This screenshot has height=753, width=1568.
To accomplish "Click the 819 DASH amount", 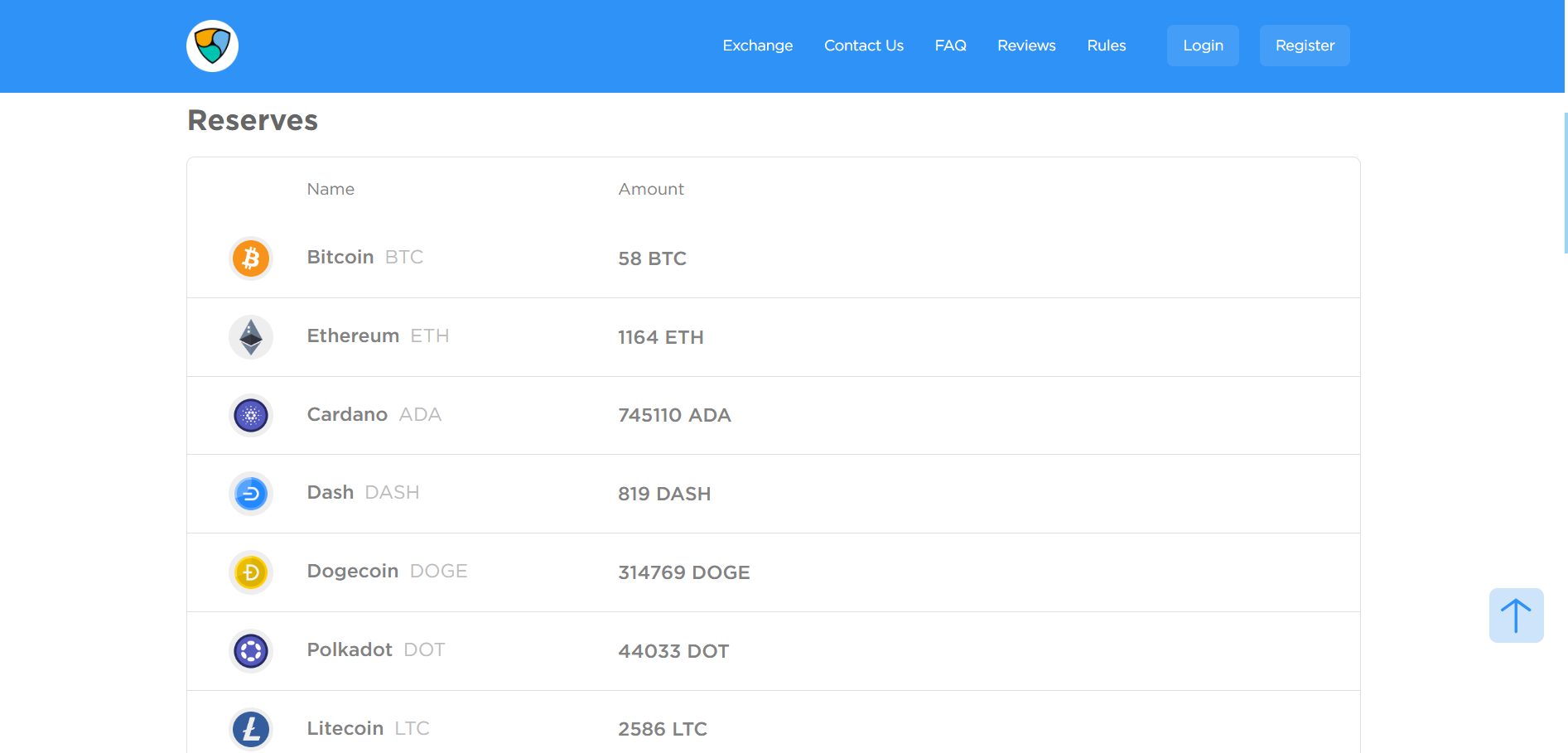I will [x=664, y=494].
